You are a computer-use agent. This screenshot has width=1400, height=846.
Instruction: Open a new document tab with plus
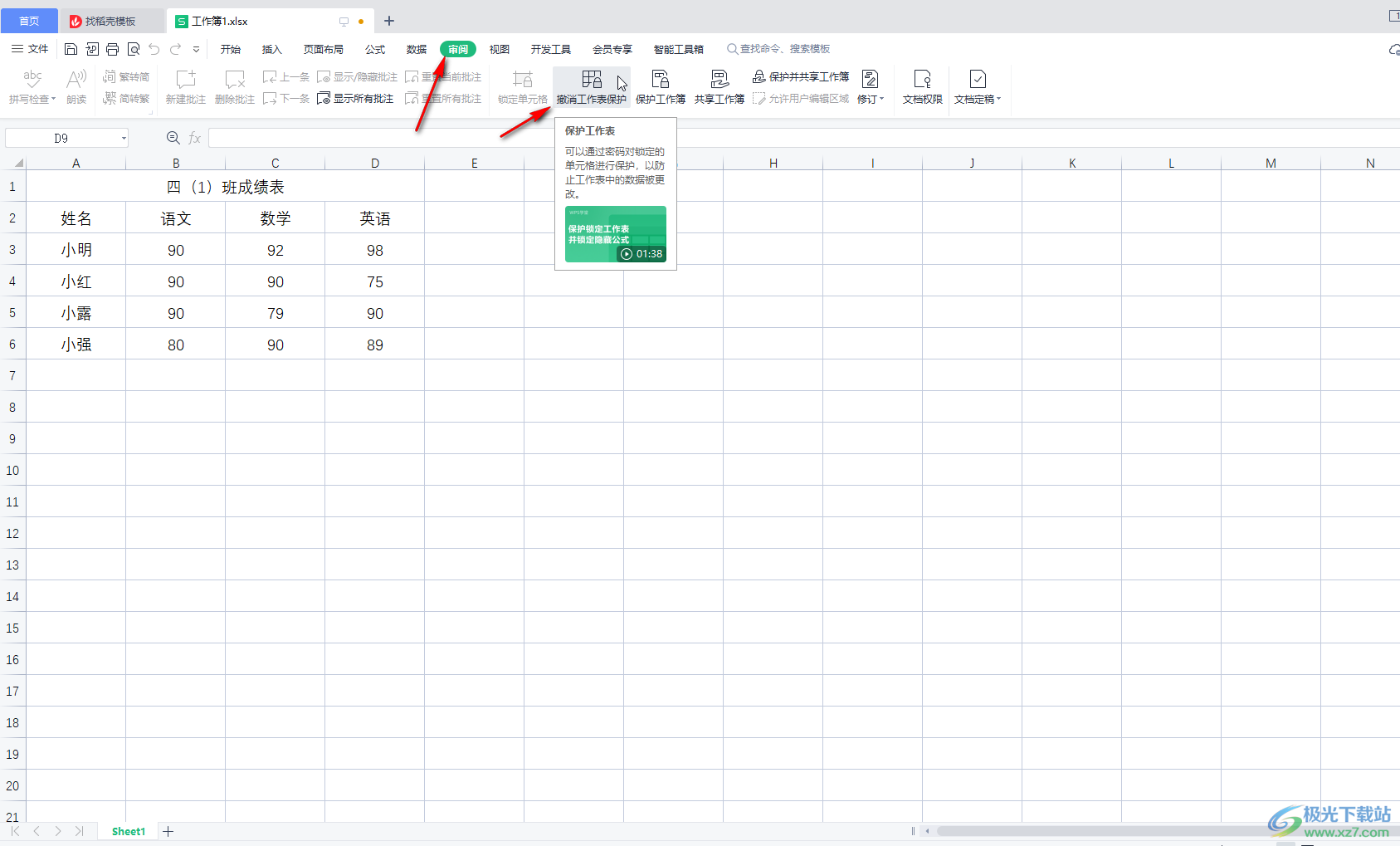click(x=389, y=21)
